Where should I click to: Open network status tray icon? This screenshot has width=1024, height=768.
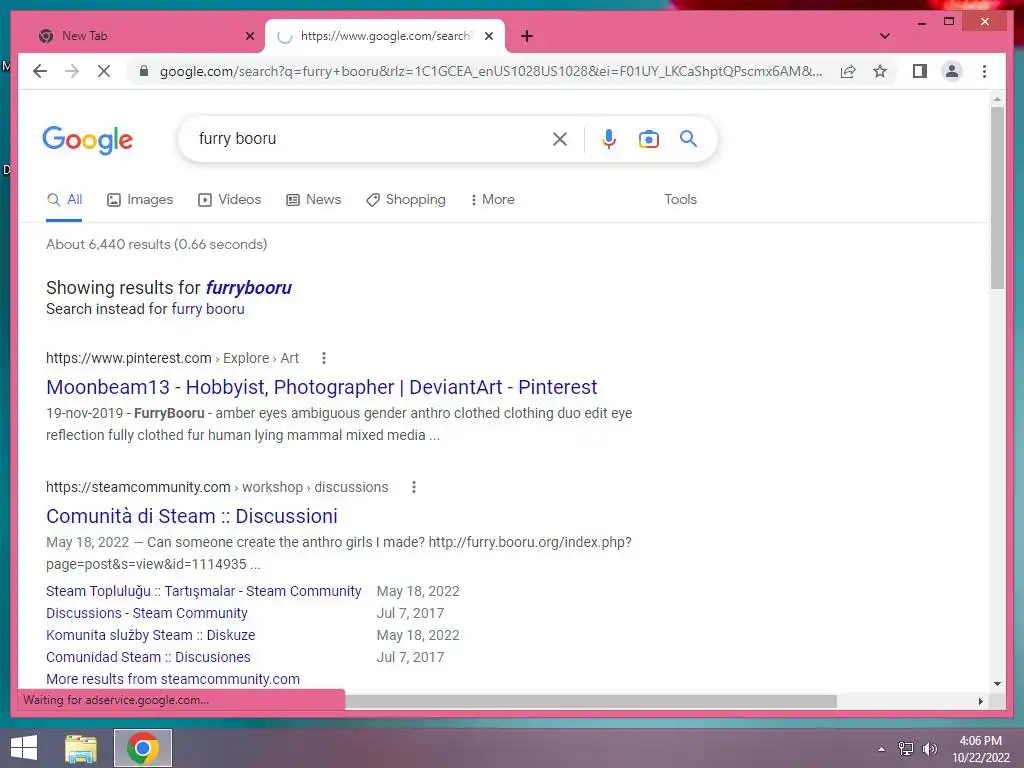(x=906, y=749)
